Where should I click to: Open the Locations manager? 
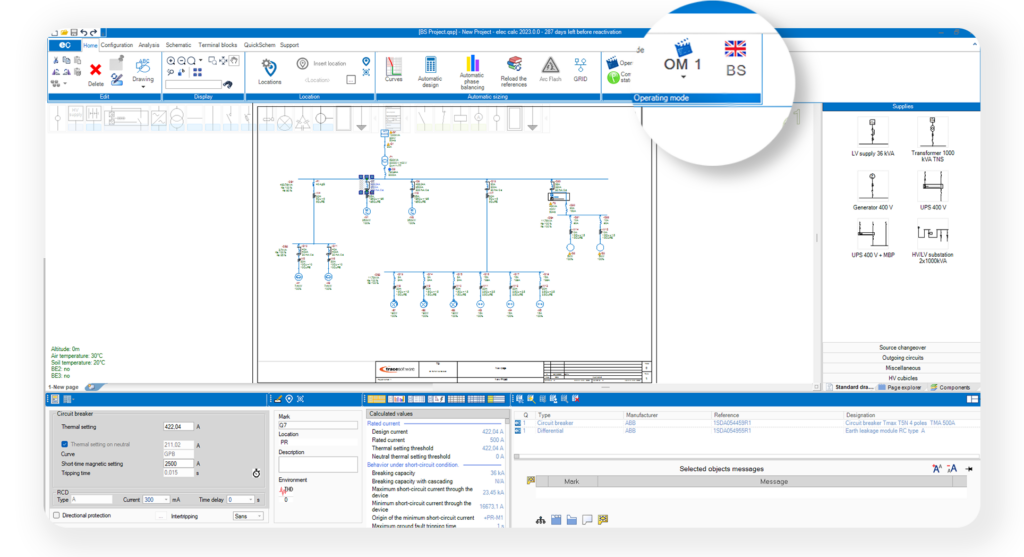[x=269, y=70]
